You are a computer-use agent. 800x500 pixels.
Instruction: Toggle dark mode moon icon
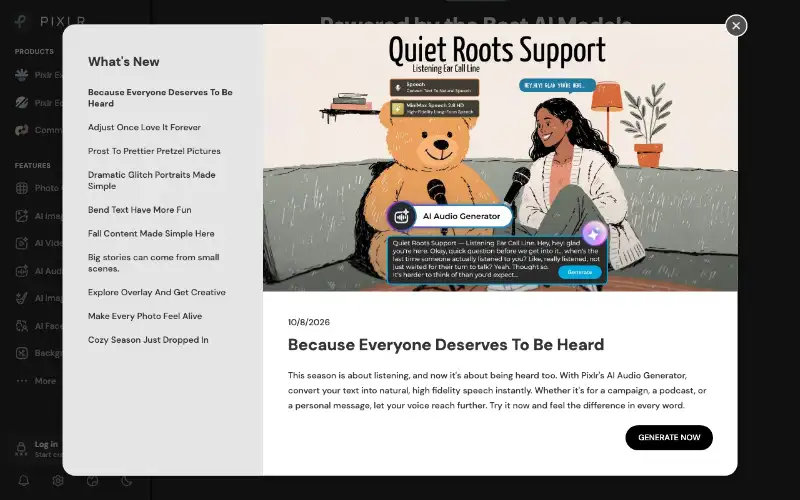(x=127, y=481)
